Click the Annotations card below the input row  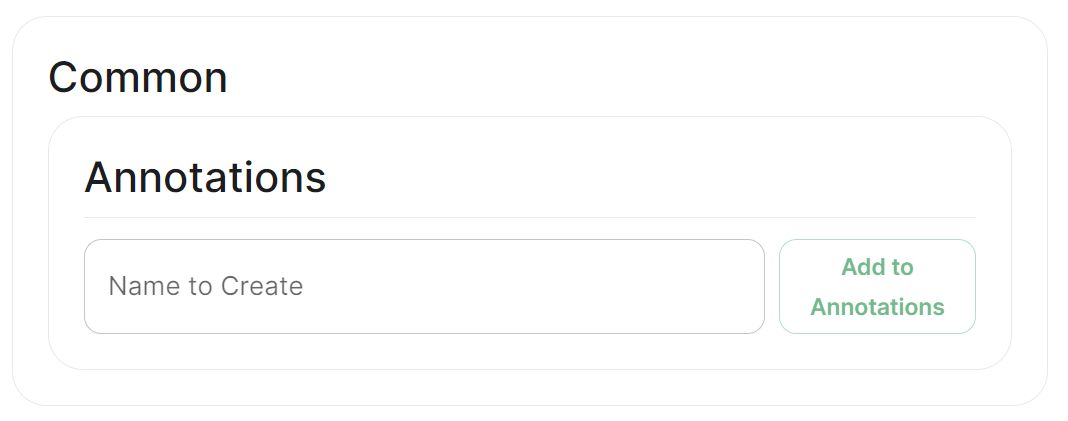pos(530,352)
